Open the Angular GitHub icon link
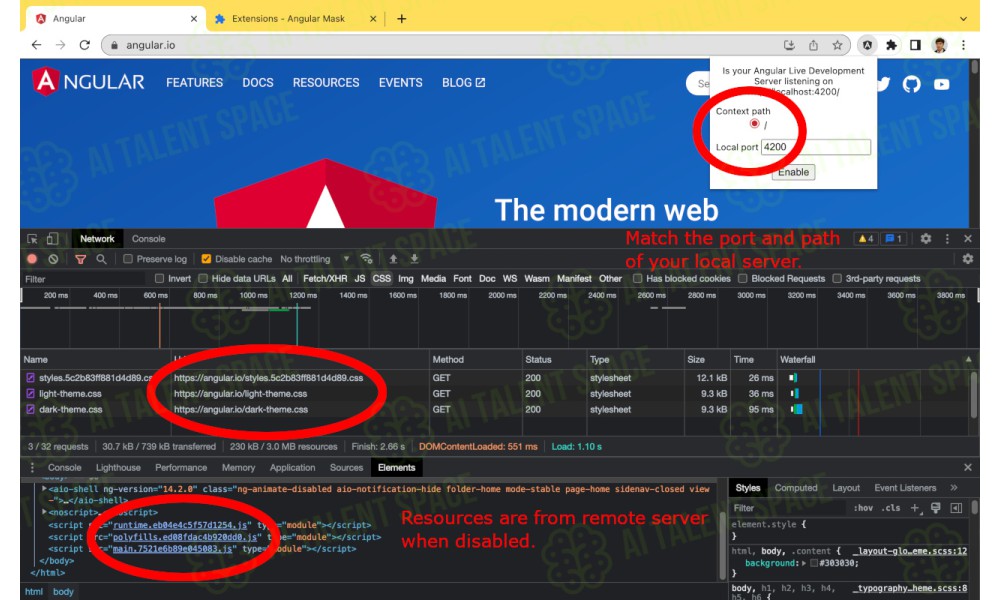 click(x=912, y=84)
